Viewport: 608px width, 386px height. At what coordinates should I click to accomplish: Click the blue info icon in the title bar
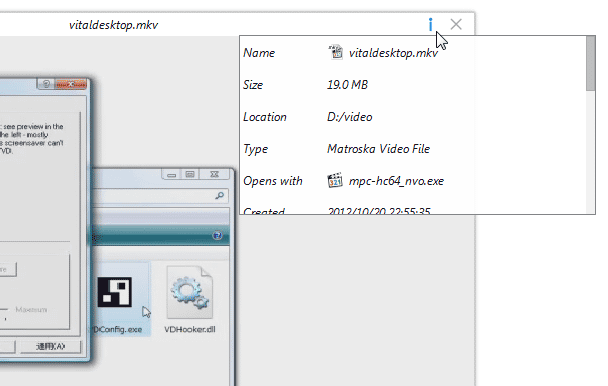click(x=430, y=24)
